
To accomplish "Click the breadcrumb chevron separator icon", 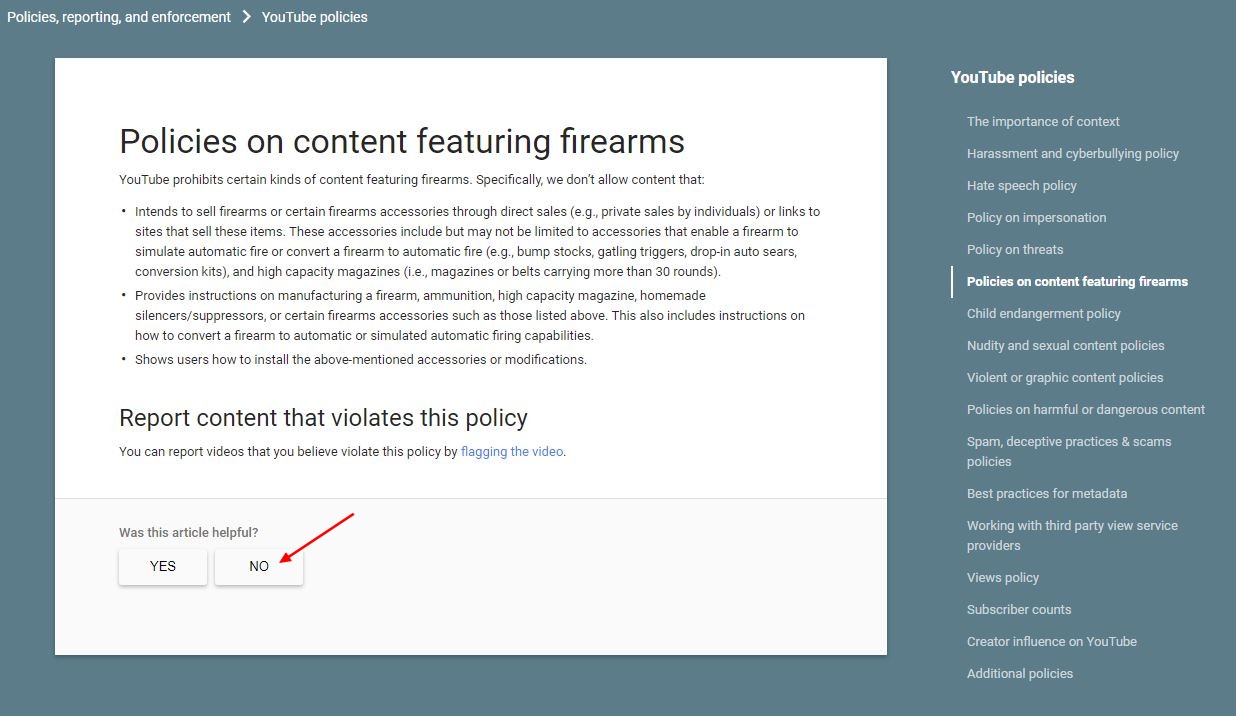I will [x=246, y=17].
